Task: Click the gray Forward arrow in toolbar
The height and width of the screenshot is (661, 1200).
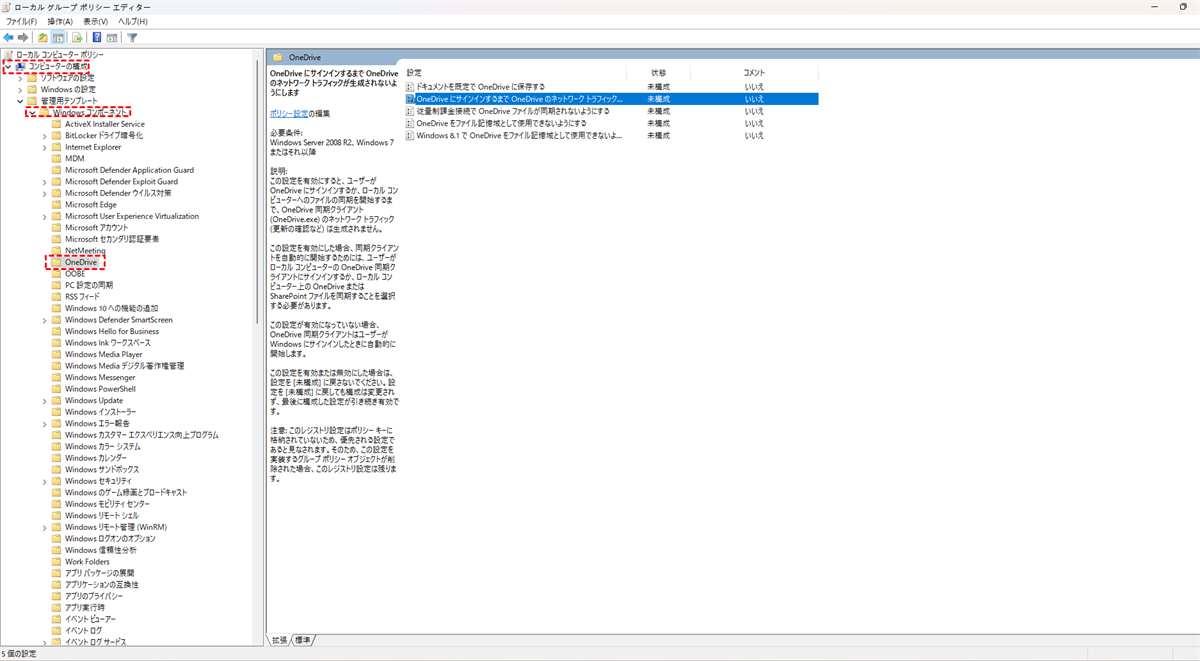Action: [24, 37]
